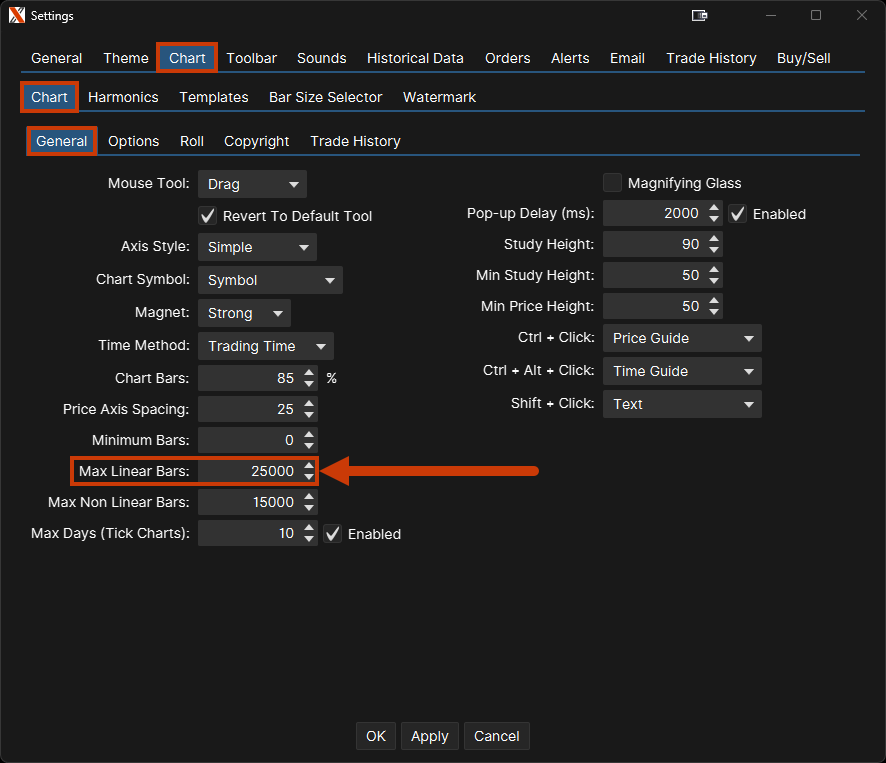Increase Max Linear Bars with up arrow
886x763 pixels.
309,465
